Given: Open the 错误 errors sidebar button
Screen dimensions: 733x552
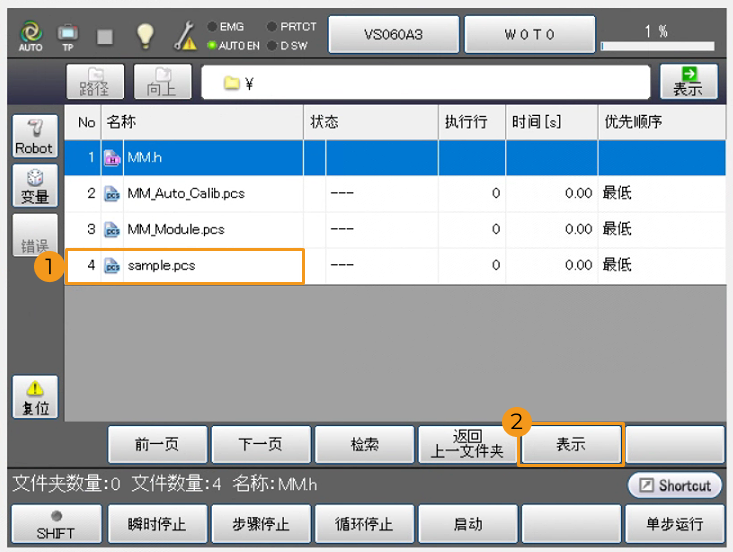Looking at the screenshot, I should [x=35, y=235].
